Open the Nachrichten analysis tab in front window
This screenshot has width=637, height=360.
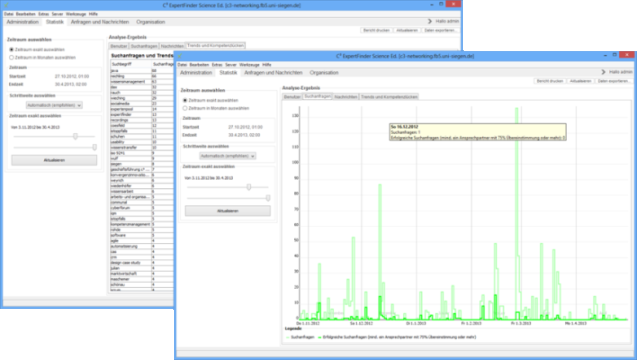pos(346,97)
